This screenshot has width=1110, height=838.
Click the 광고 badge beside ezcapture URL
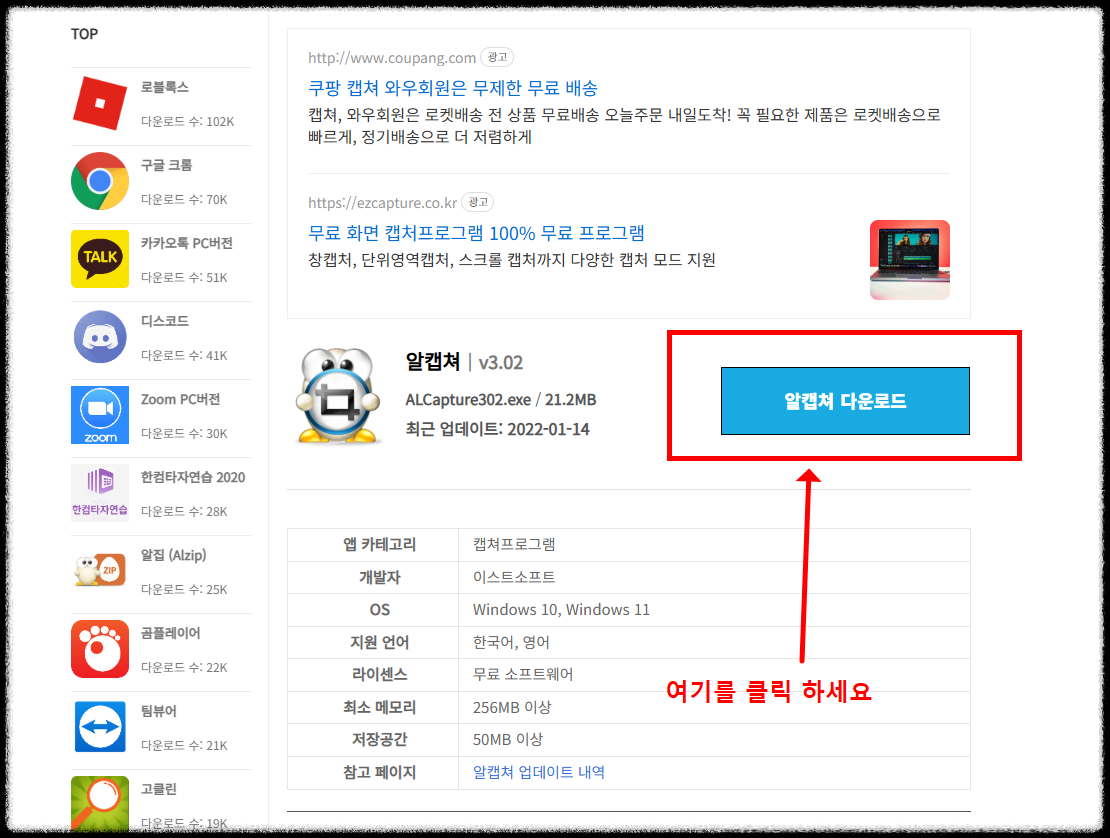(x=478, y=202)
